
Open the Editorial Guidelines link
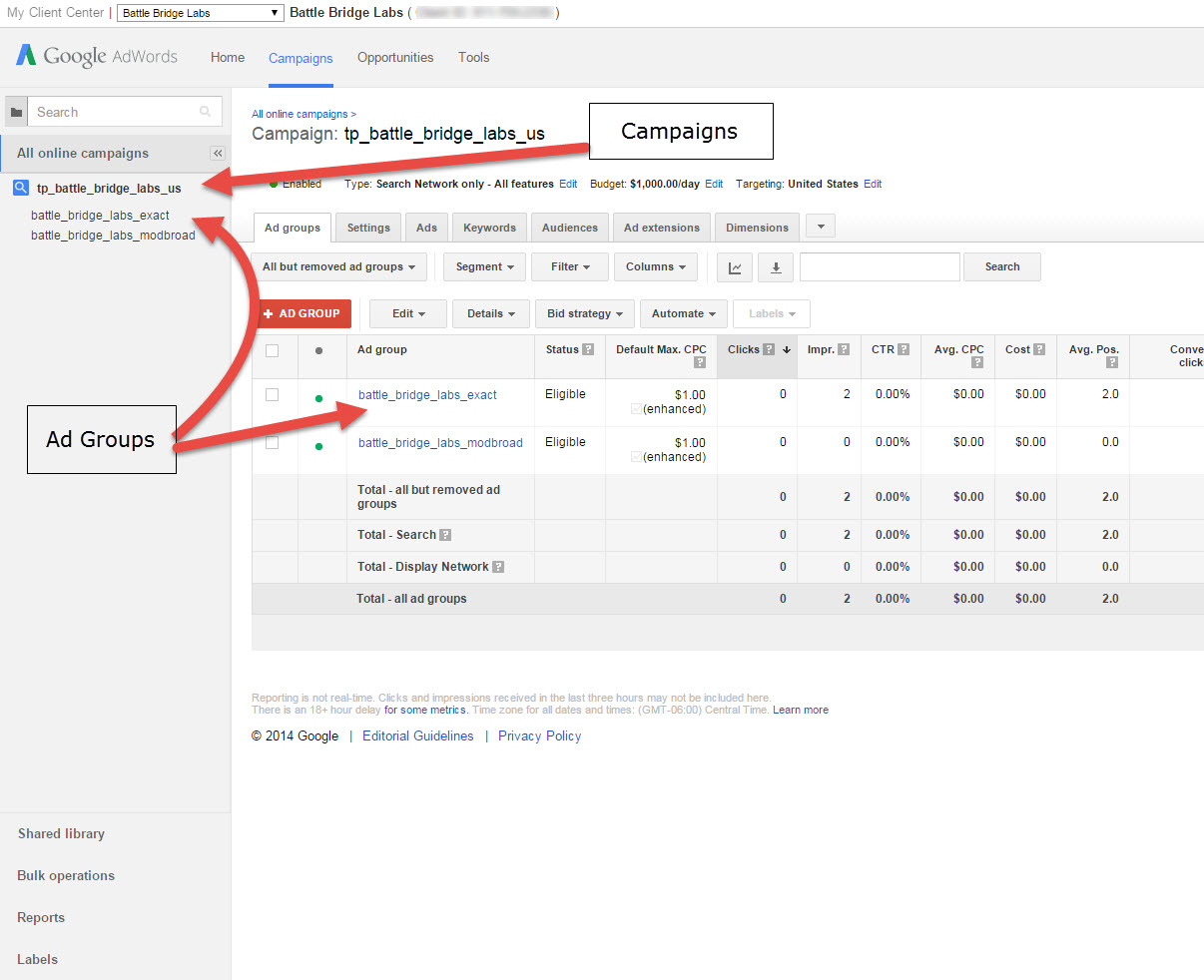[418, 735]
